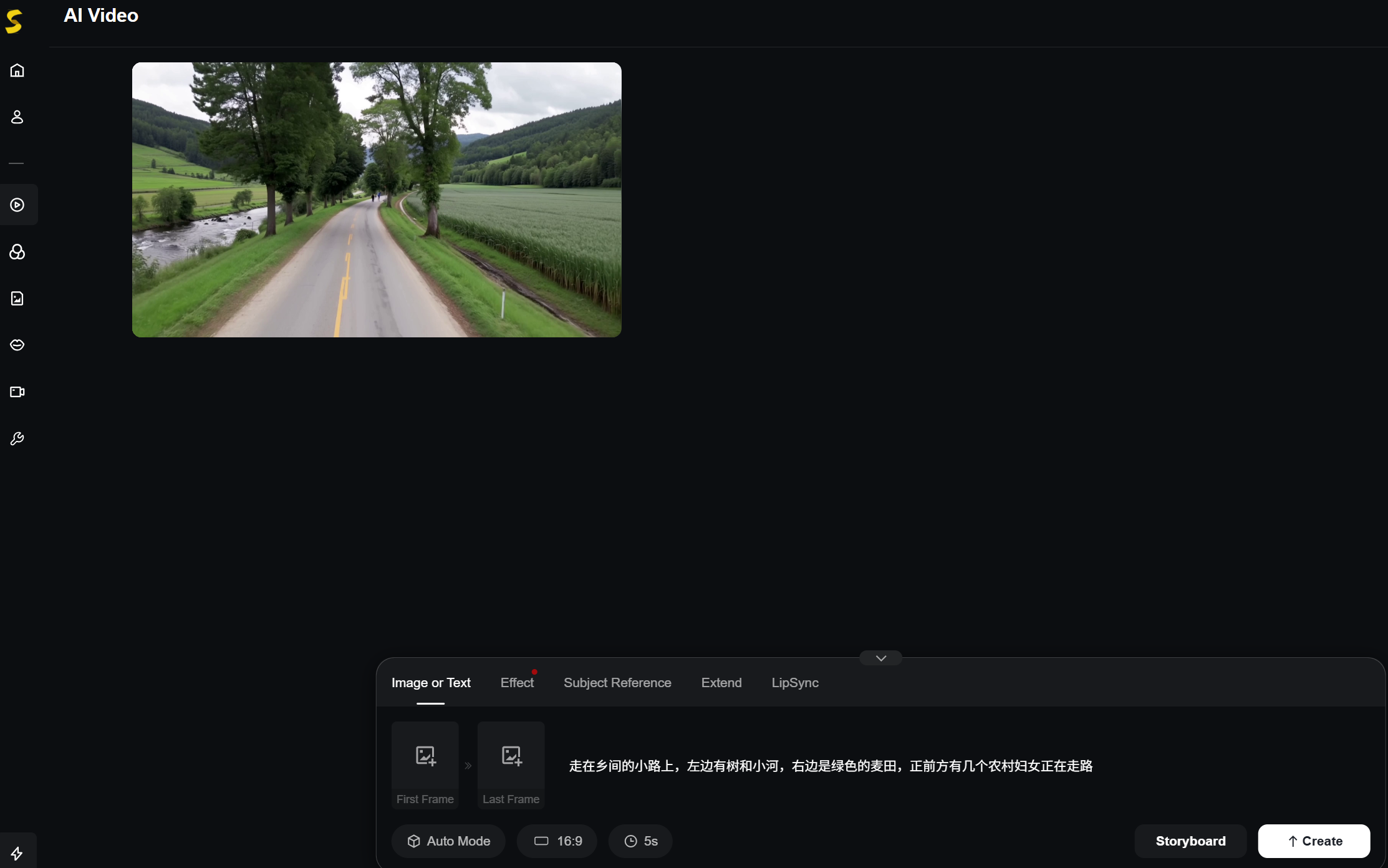Screen dimensions: 1388x868
Task: Open the generated countryside road video thumbnail
Action: [377, 200]
